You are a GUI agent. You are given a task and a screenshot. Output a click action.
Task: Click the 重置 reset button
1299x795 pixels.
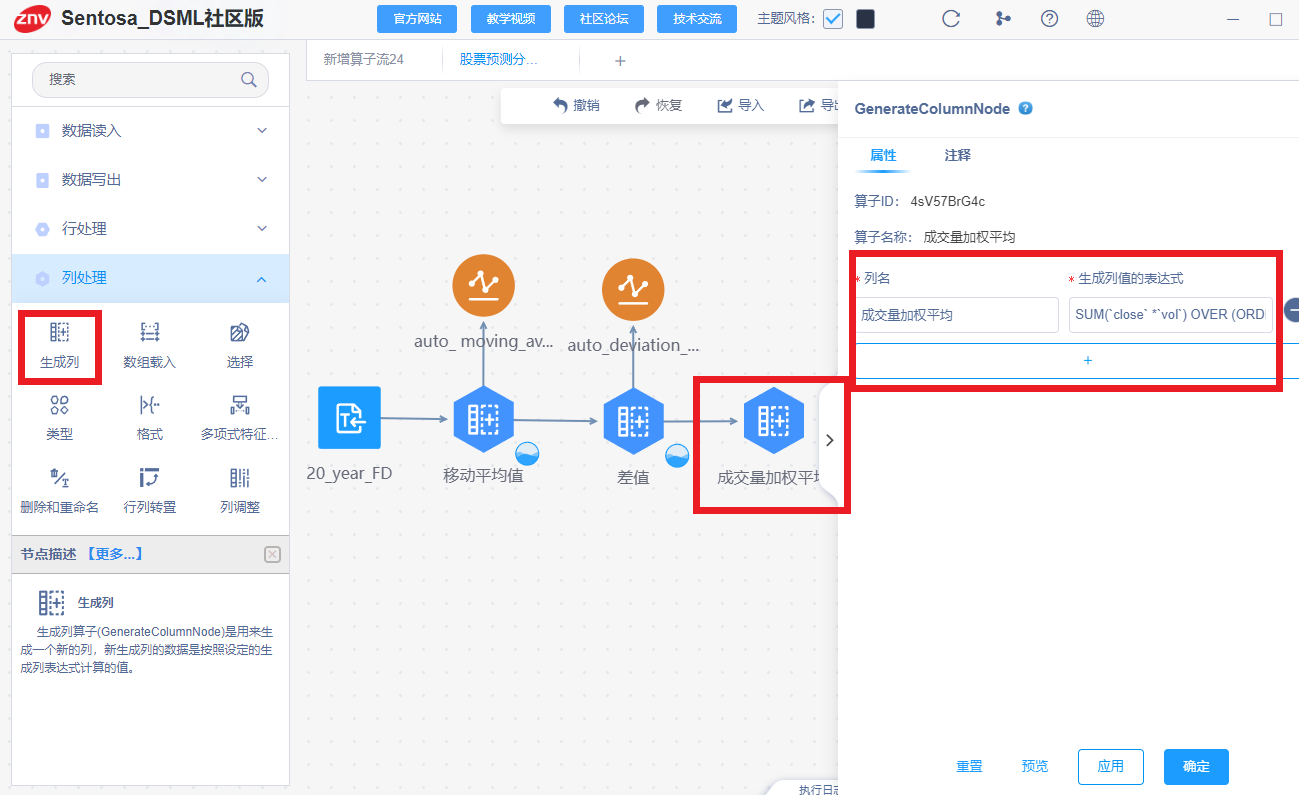pos(969,767)
